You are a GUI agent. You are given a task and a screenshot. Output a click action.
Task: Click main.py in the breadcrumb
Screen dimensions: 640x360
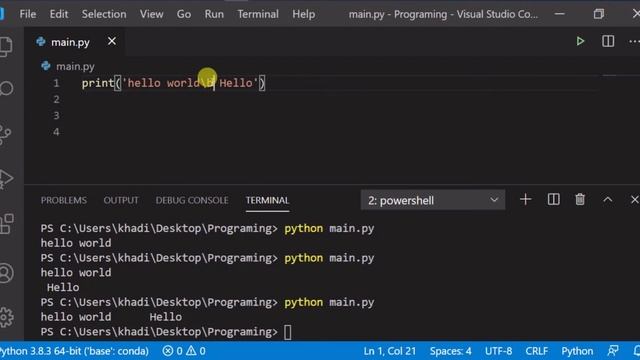(75, 66)
